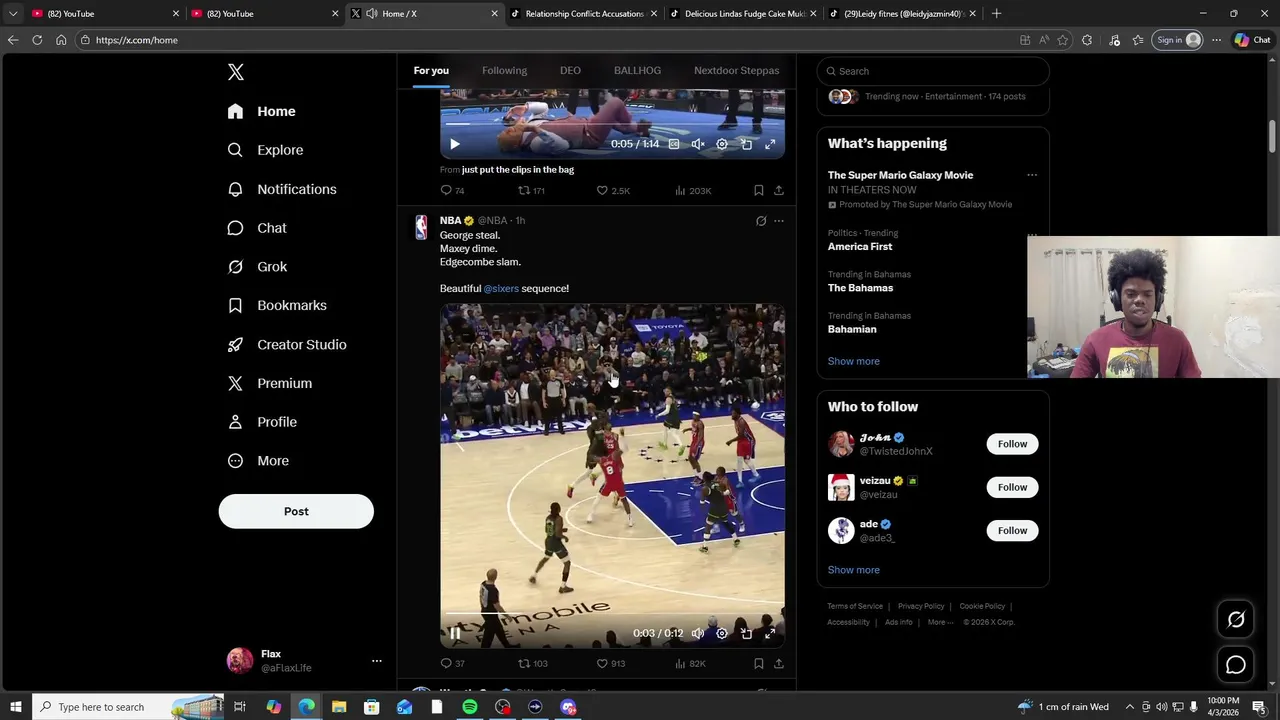Click the Post button

(296, 511)
